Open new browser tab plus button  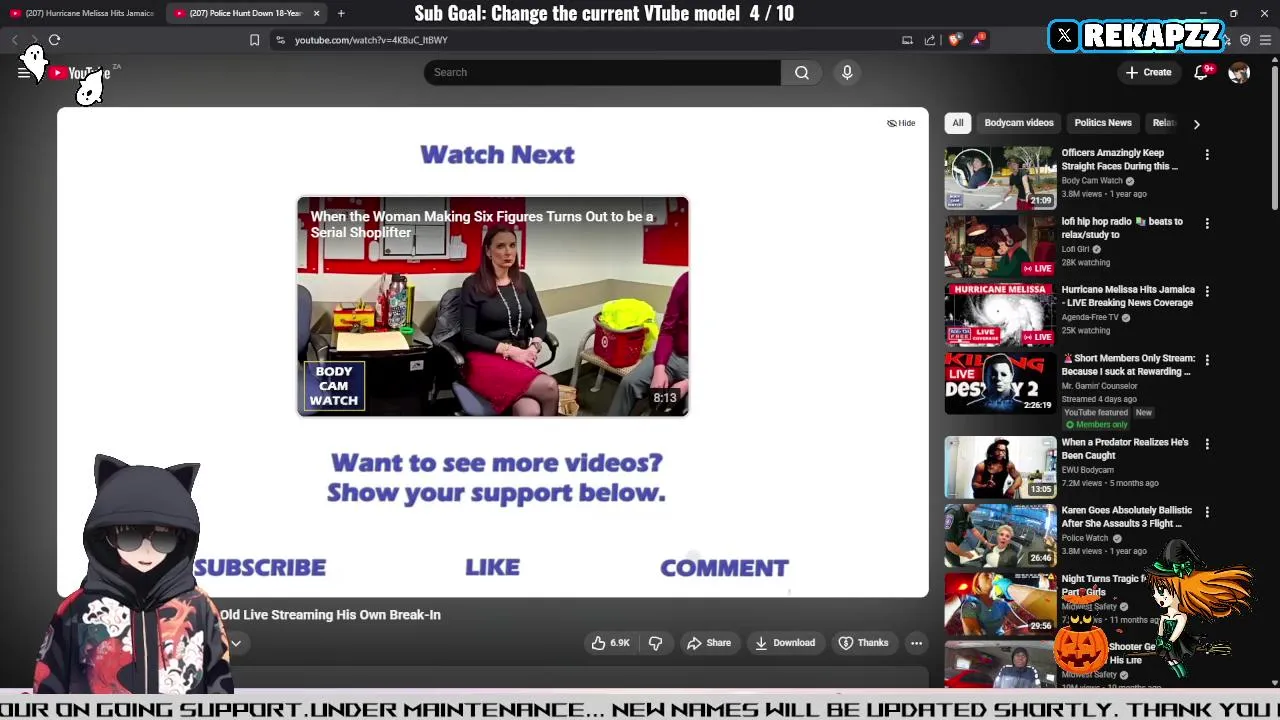point(341,13)
